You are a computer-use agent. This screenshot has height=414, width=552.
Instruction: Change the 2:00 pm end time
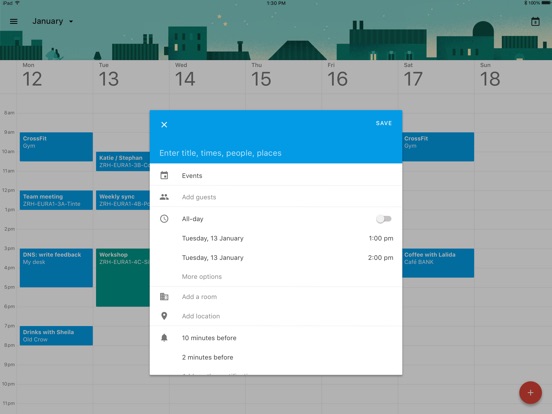(x=381, y=258)
